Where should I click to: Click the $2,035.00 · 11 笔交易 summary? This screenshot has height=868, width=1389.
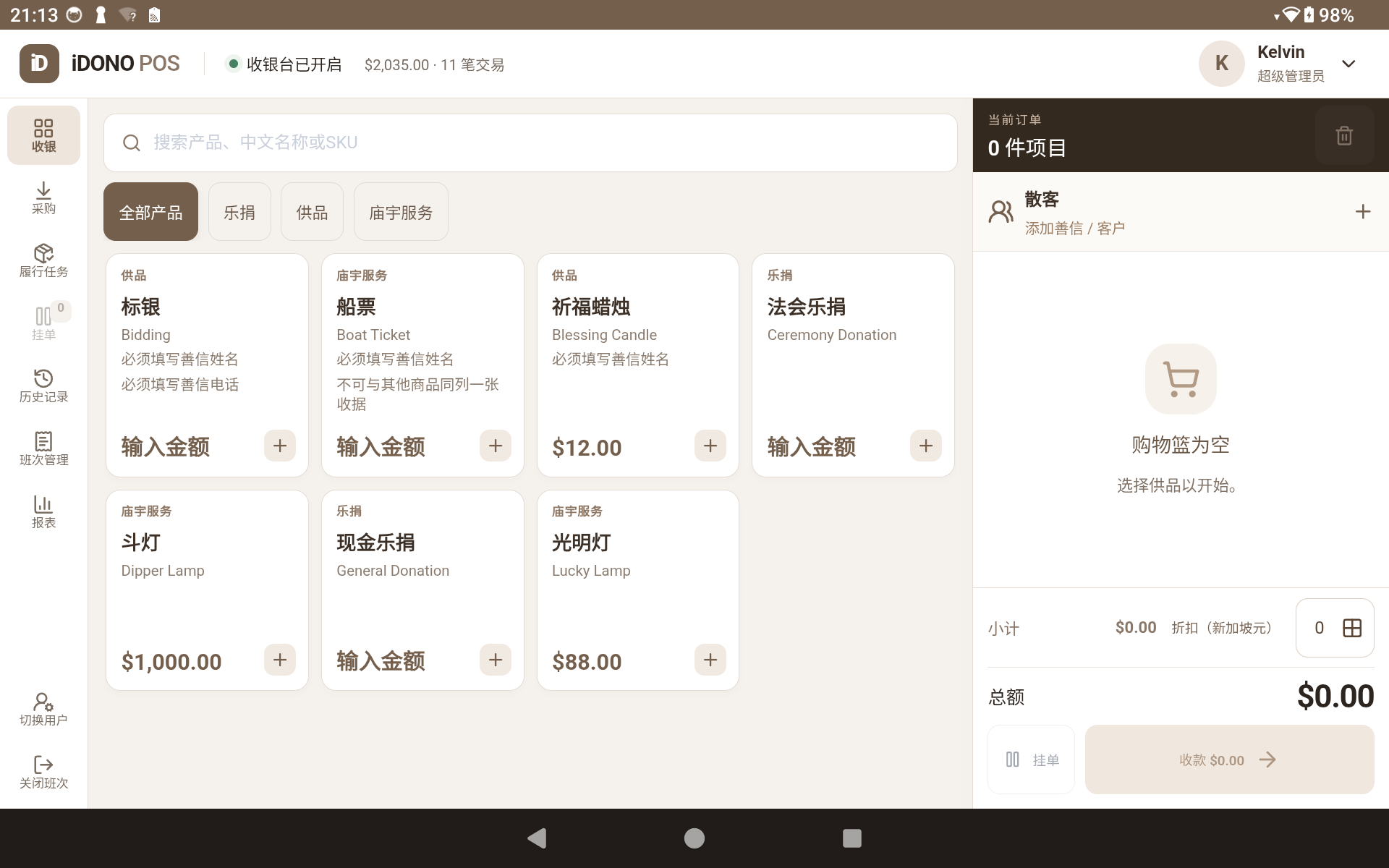pyautogui.click(x=434, y=65)
